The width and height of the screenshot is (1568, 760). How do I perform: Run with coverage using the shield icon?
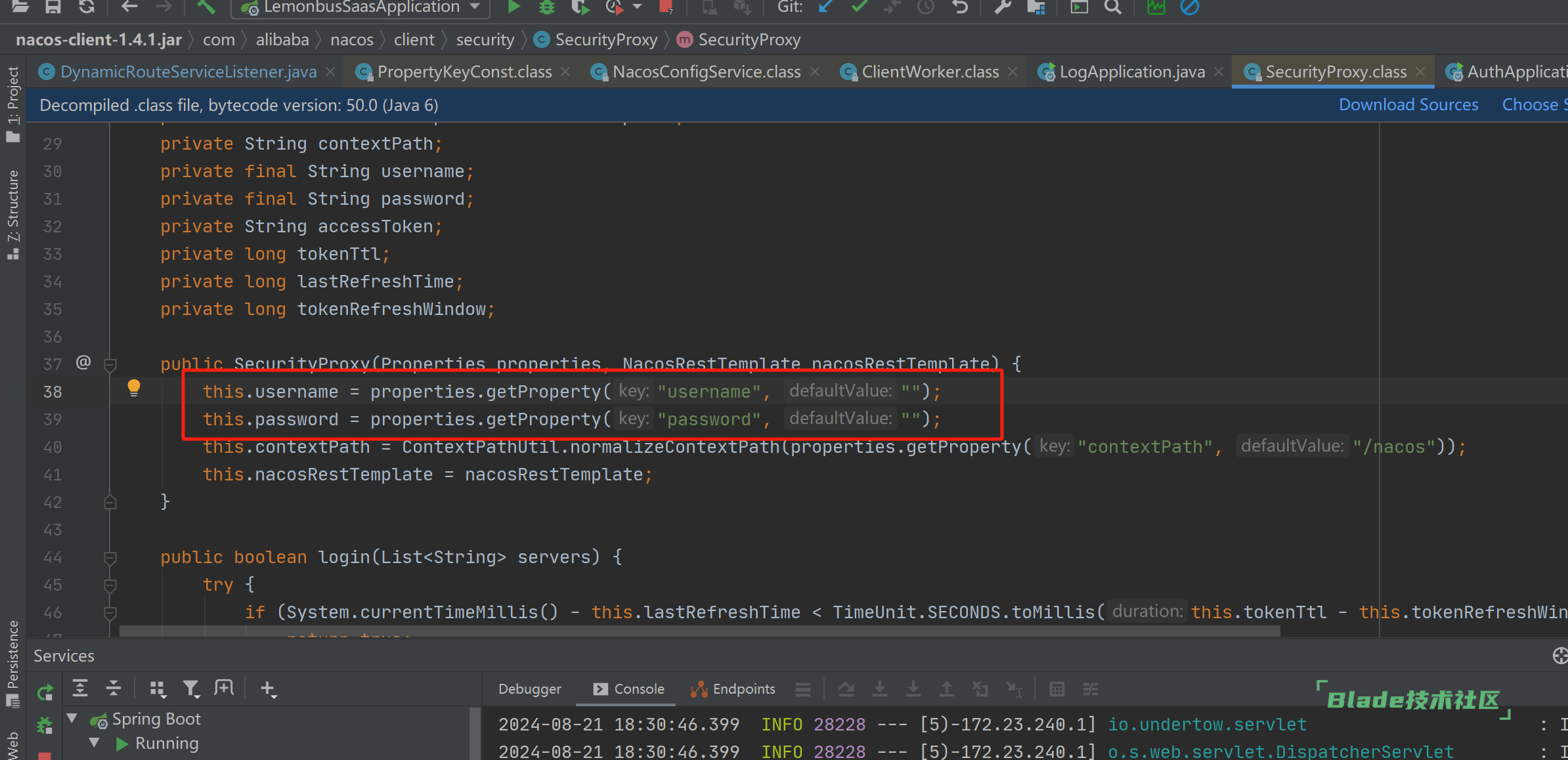click(x=579, y=7)
